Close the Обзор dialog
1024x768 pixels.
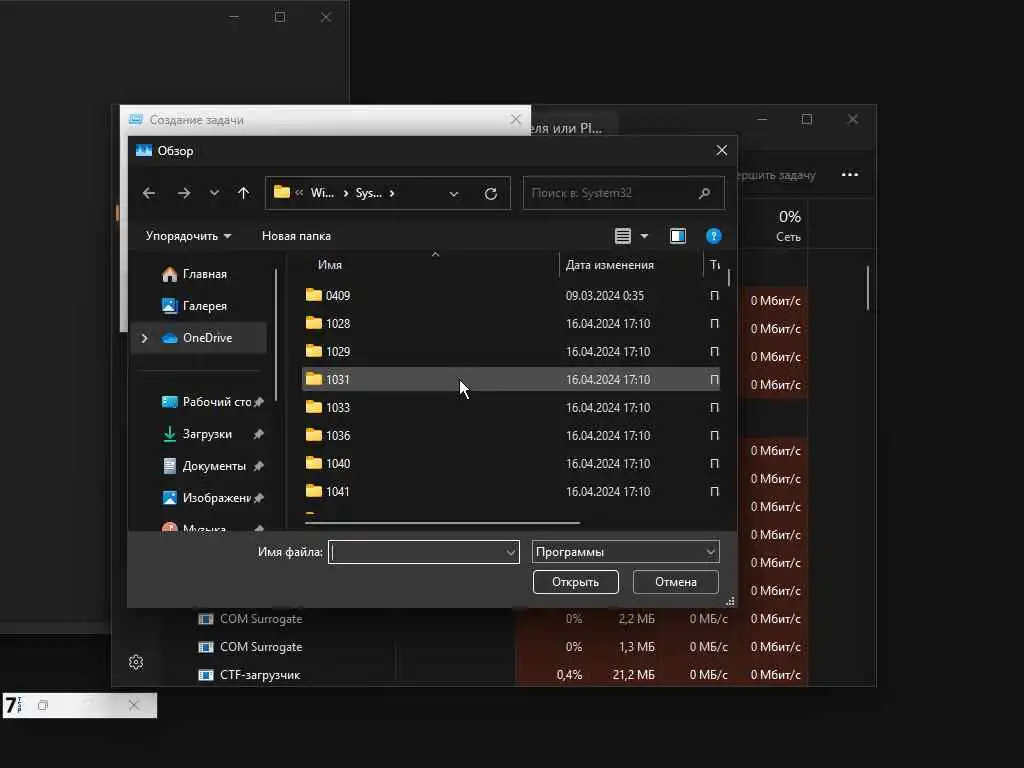pos(722,151)
